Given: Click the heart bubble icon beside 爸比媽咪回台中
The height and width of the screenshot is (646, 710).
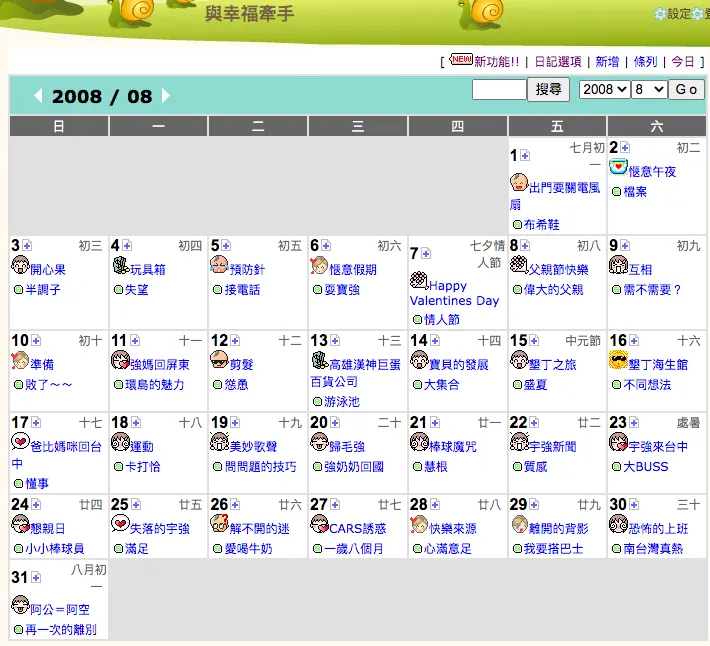Looking at the screenshot, I should pyautogui.click(x=20, y=441).
